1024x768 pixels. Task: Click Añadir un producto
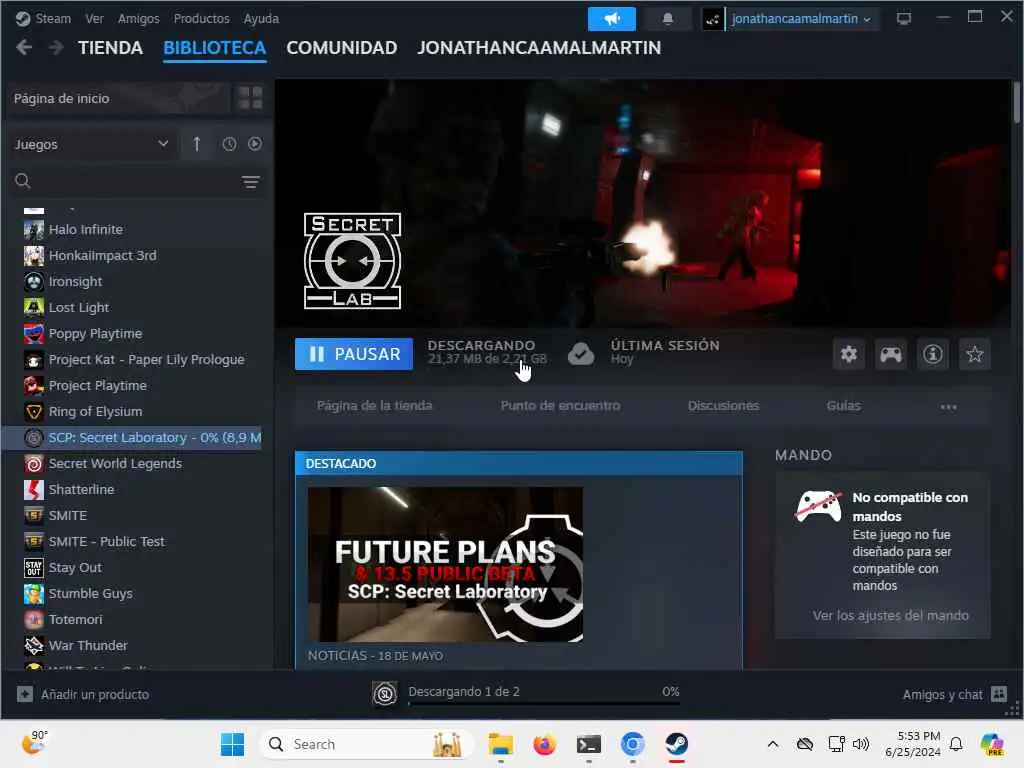[x=95, y=694]
